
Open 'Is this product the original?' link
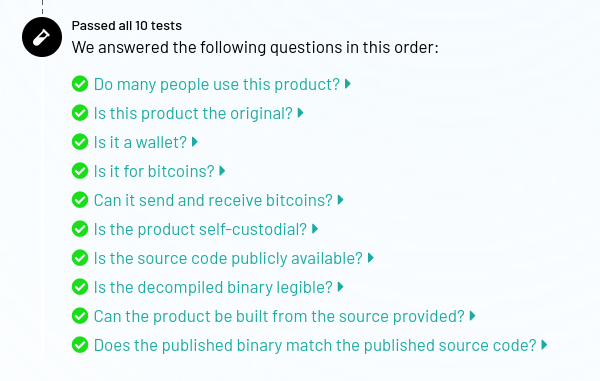point(193,113)
